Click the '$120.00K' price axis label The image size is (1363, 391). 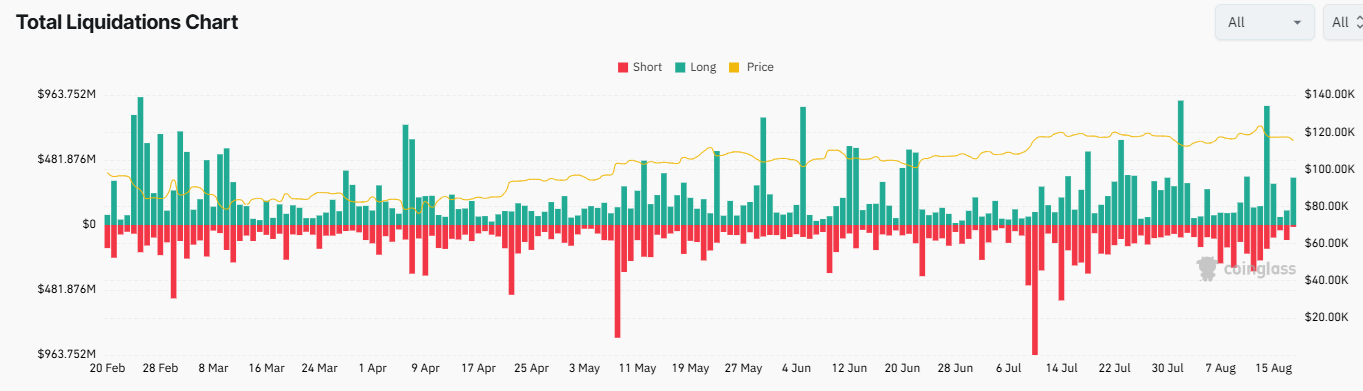(1330, 131)
